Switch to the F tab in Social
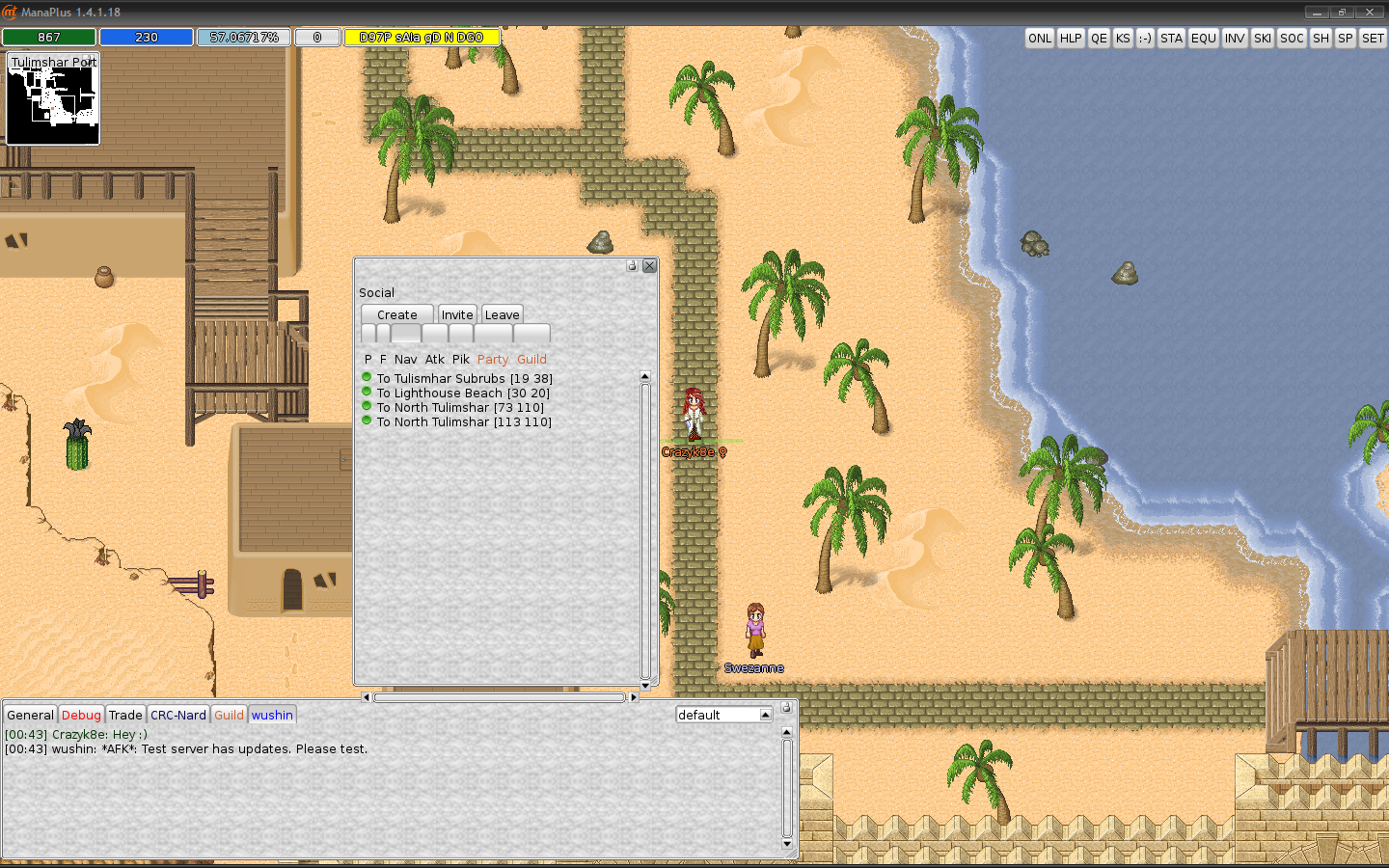1389x868 pixels. click(383, 359)
